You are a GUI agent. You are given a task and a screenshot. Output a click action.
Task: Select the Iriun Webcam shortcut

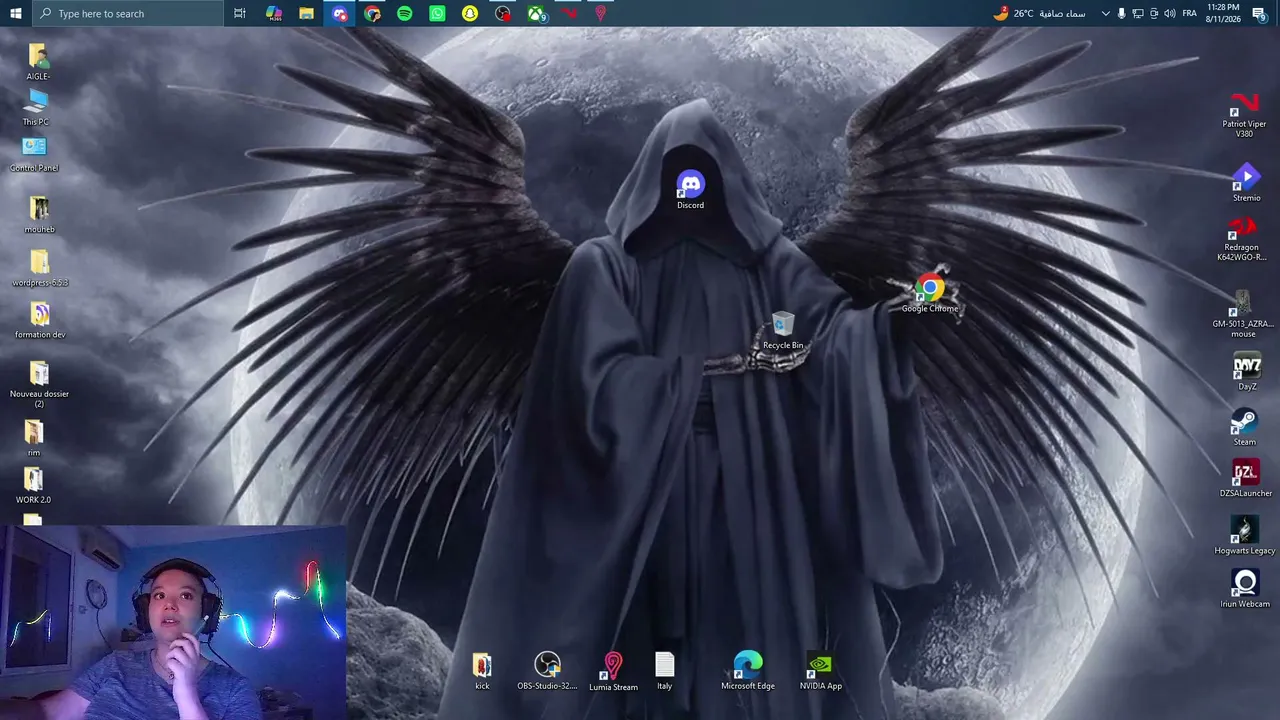pos(1245,589)
